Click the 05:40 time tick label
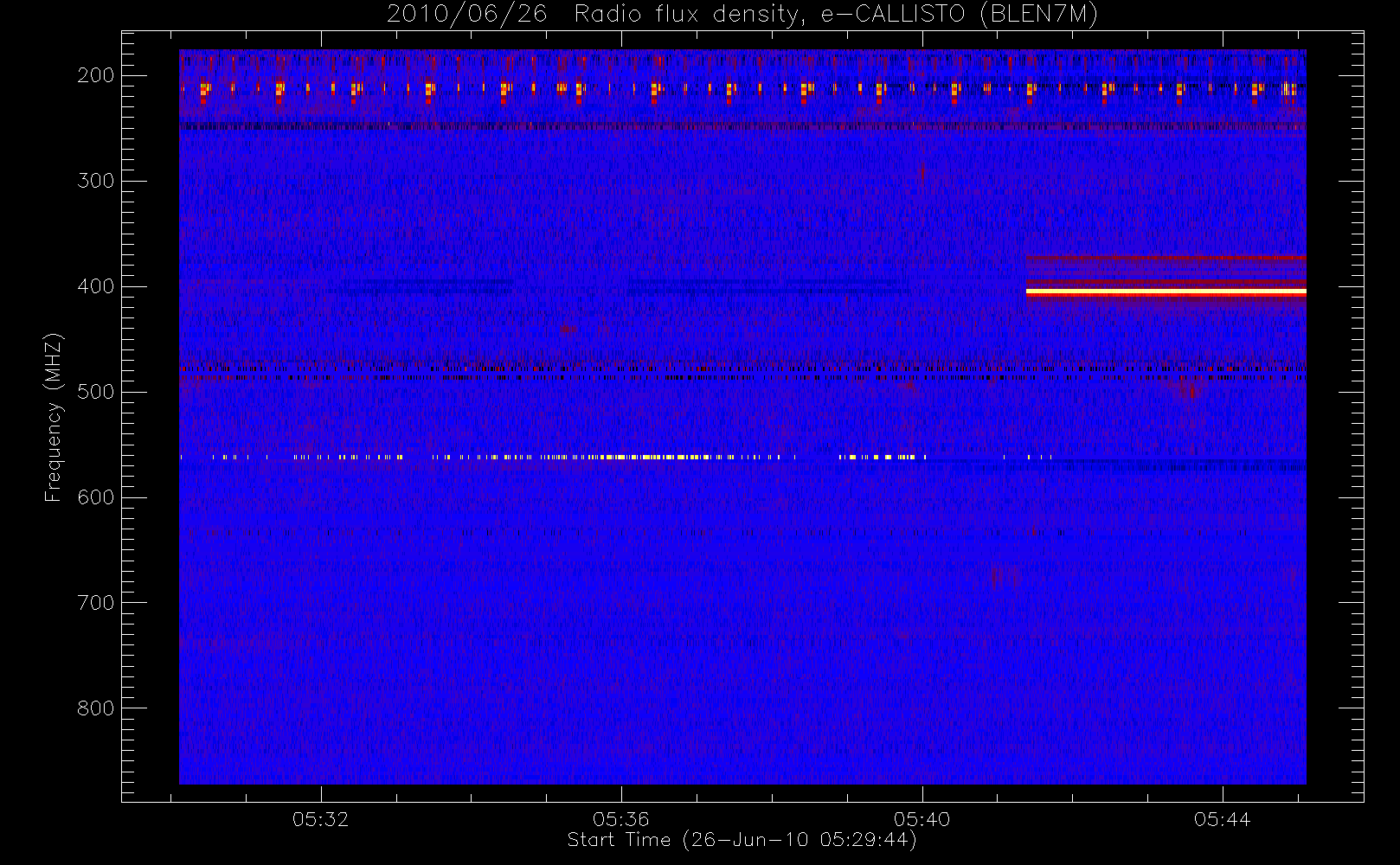The image size is (1400, 865). coord(922,819)
